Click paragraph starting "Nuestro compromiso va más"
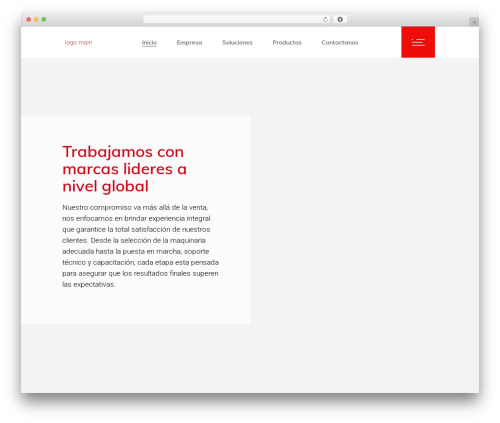This screenshot has height=423, width=500. (x=140, y=246)
